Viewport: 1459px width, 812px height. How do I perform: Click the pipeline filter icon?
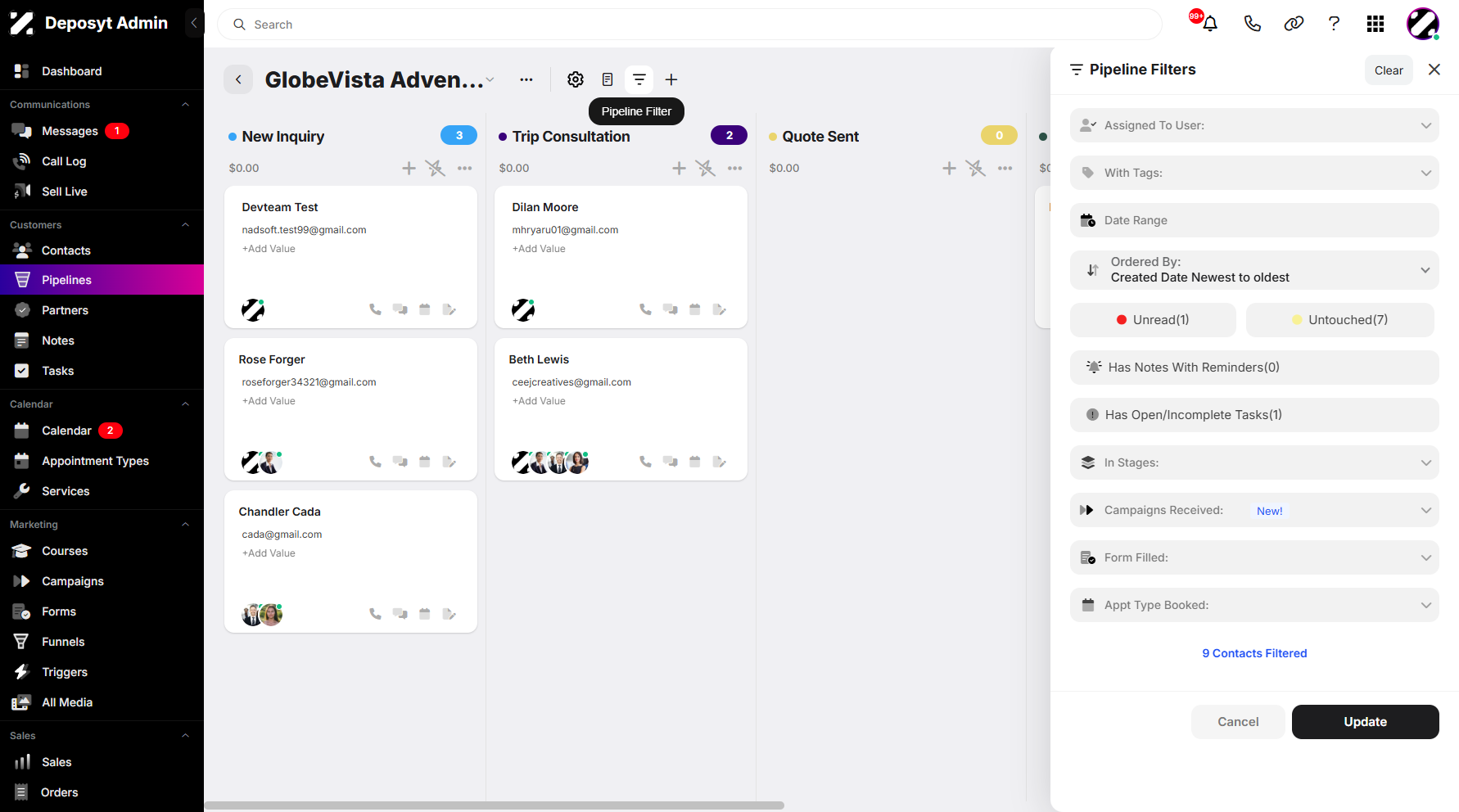[639, 79]
